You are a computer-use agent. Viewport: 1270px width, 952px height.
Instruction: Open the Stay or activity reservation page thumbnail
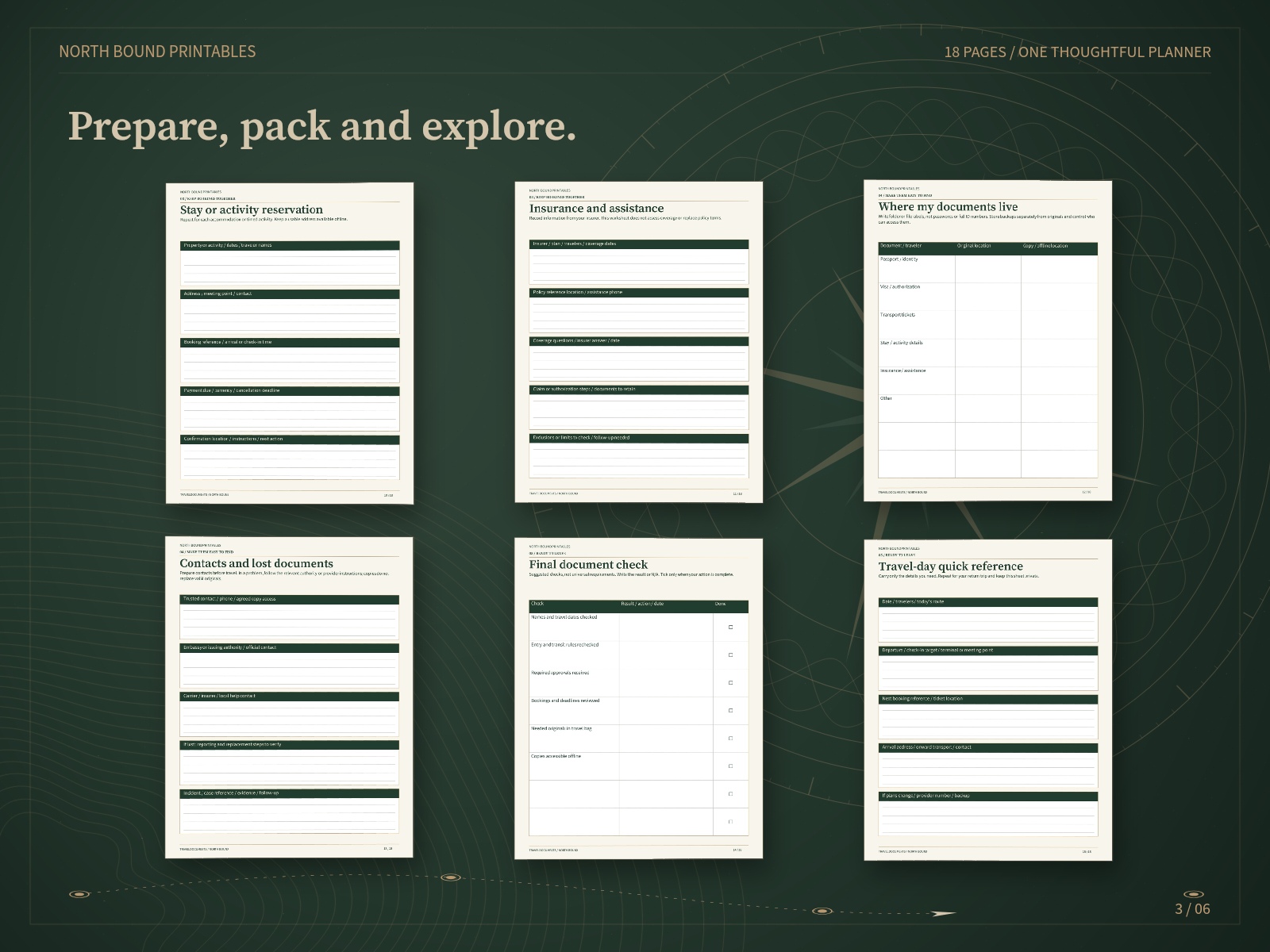click(290, 343)
